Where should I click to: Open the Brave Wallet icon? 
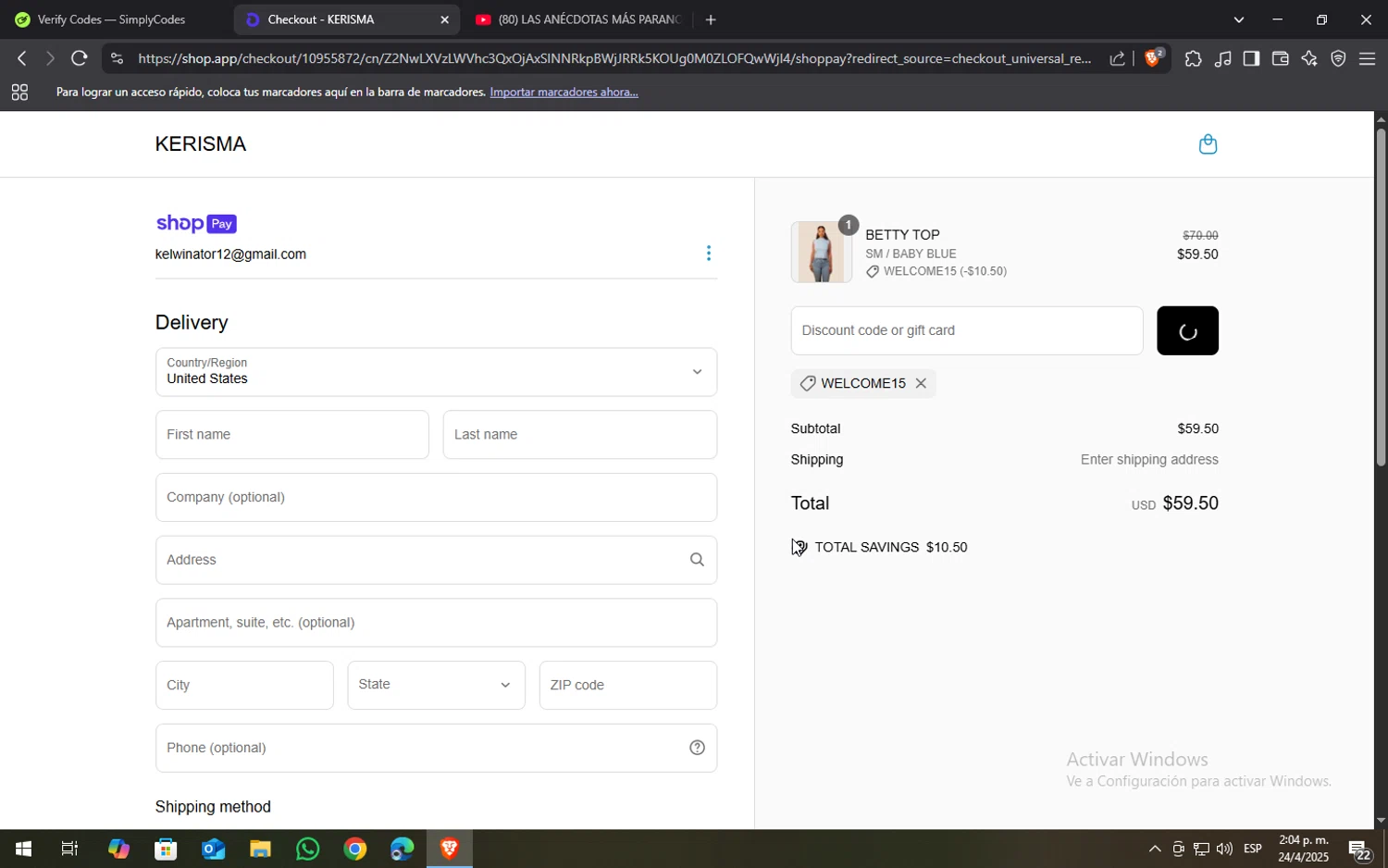click(x=1281, y=58)
